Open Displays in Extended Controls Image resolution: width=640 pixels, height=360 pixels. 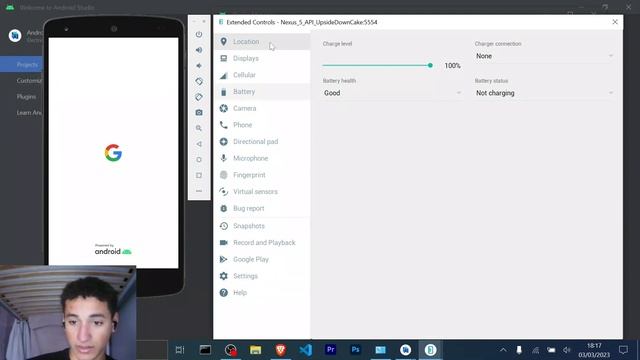[x=262, y=58]
